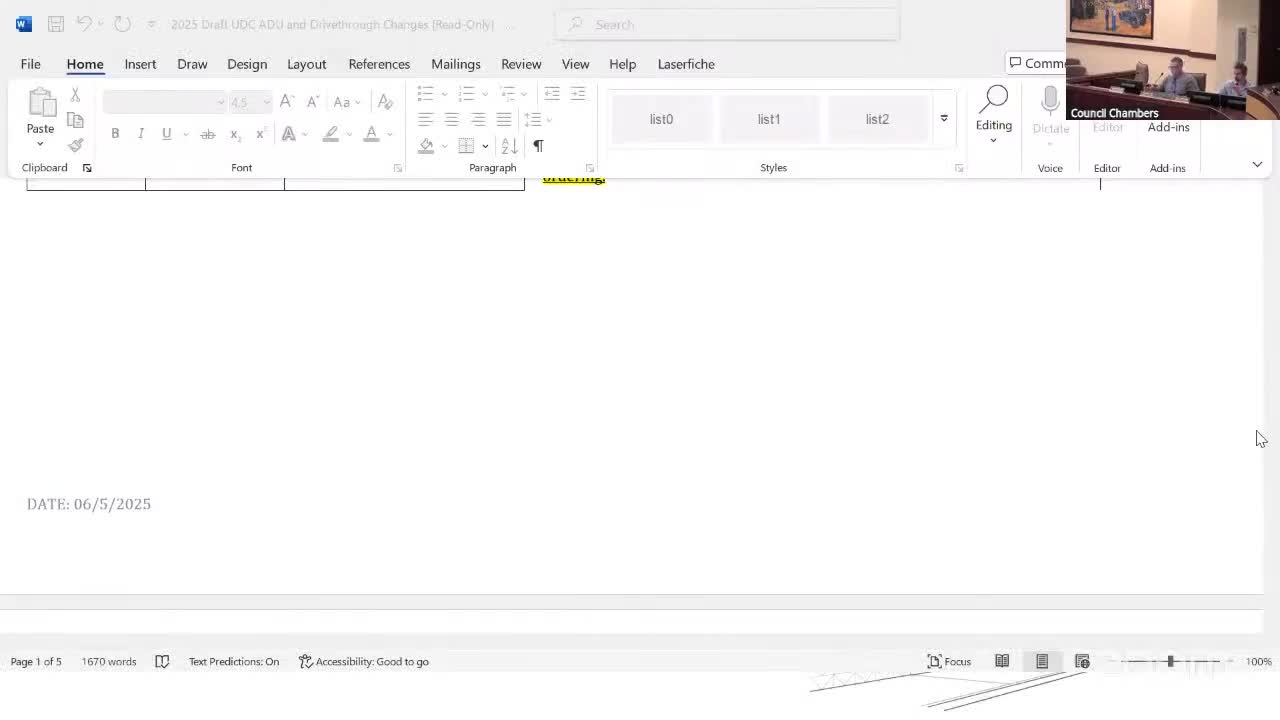Screen dimensions: 1280x720
Task: Toggle Bold formatting
Action: point(115,134)
